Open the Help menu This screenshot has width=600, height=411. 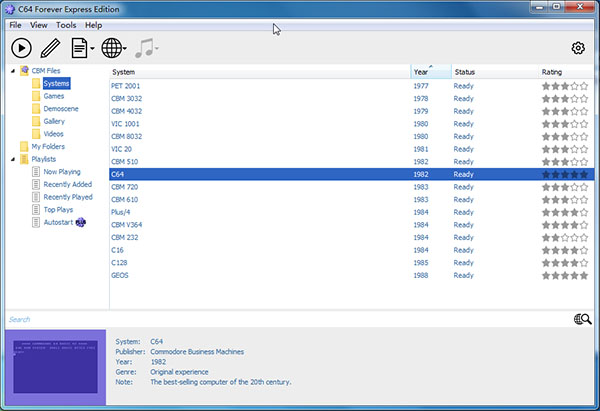[x=93, y=25]
